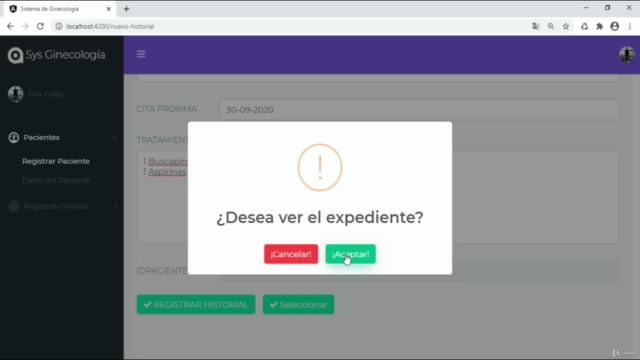Screen dimensions: 640x360
Task: Click the zoom magnifier icon
Action: pos(551,26)
